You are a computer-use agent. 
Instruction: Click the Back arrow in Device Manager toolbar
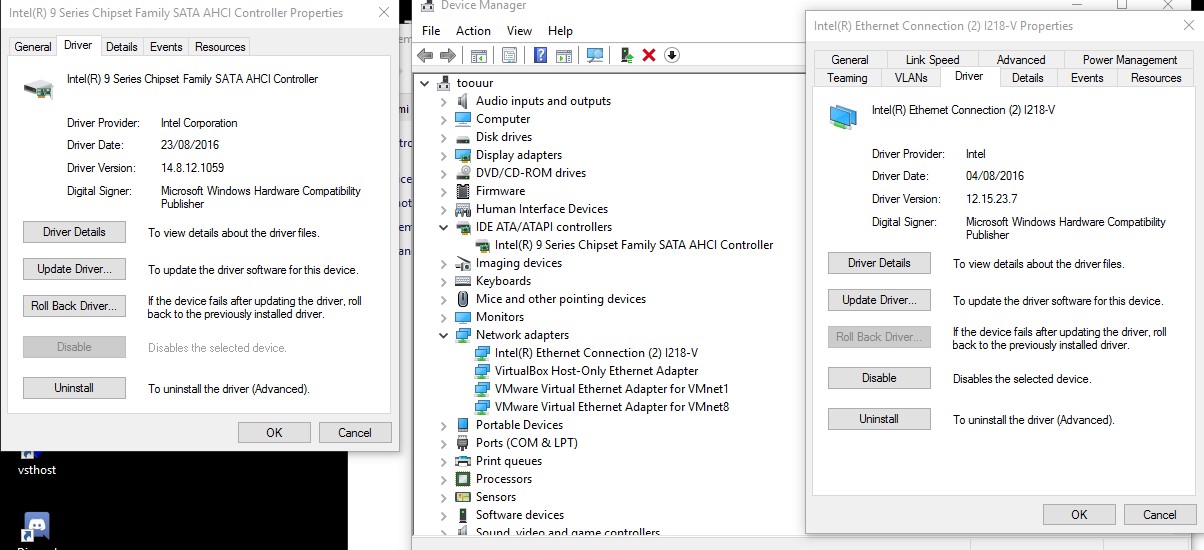pyautogui.click(x=425, y=55)
